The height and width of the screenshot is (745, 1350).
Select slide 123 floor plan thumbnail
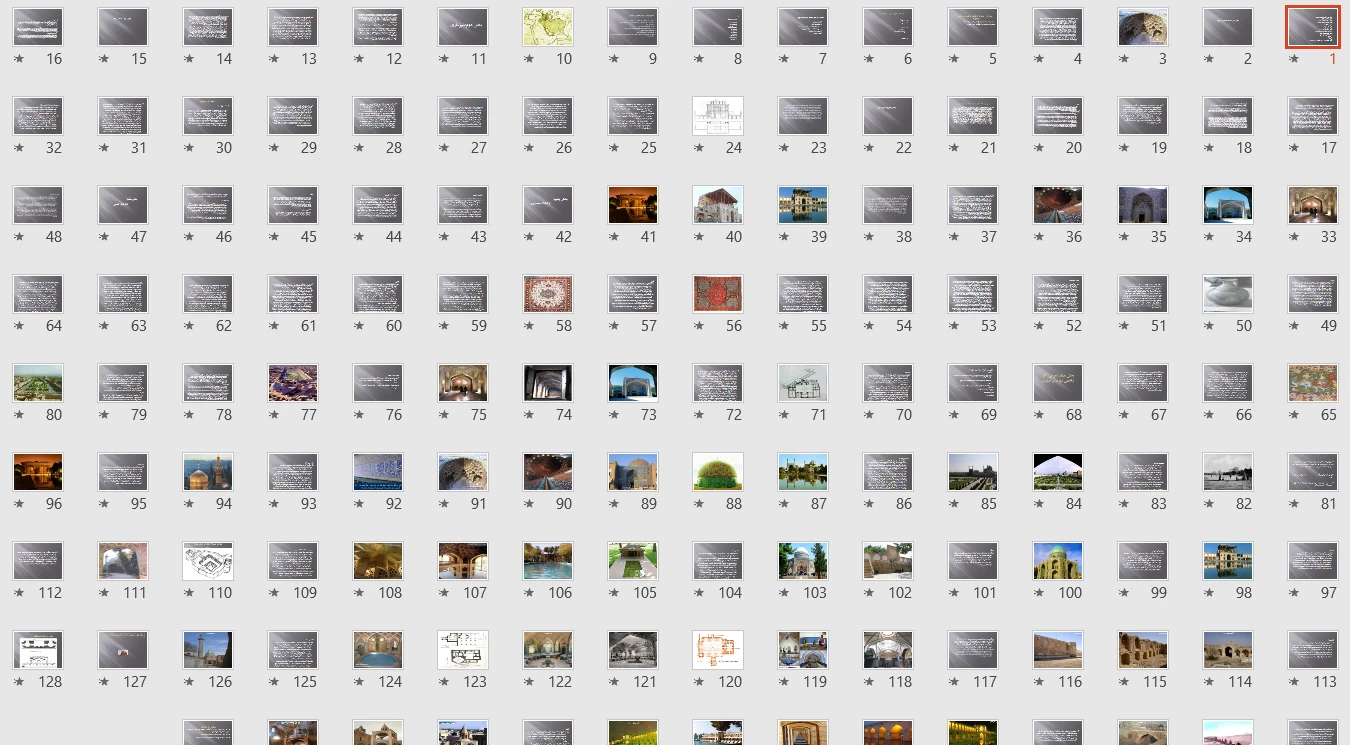tap(463, 650)
